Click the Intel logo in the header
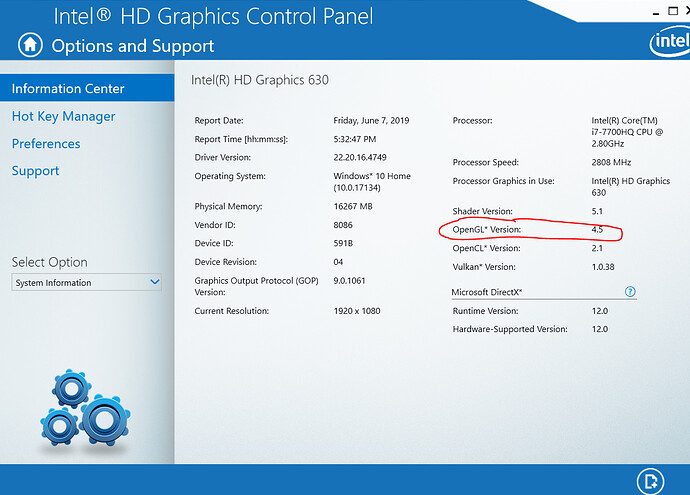The image size is (690, 495). (x=670, y=41)
